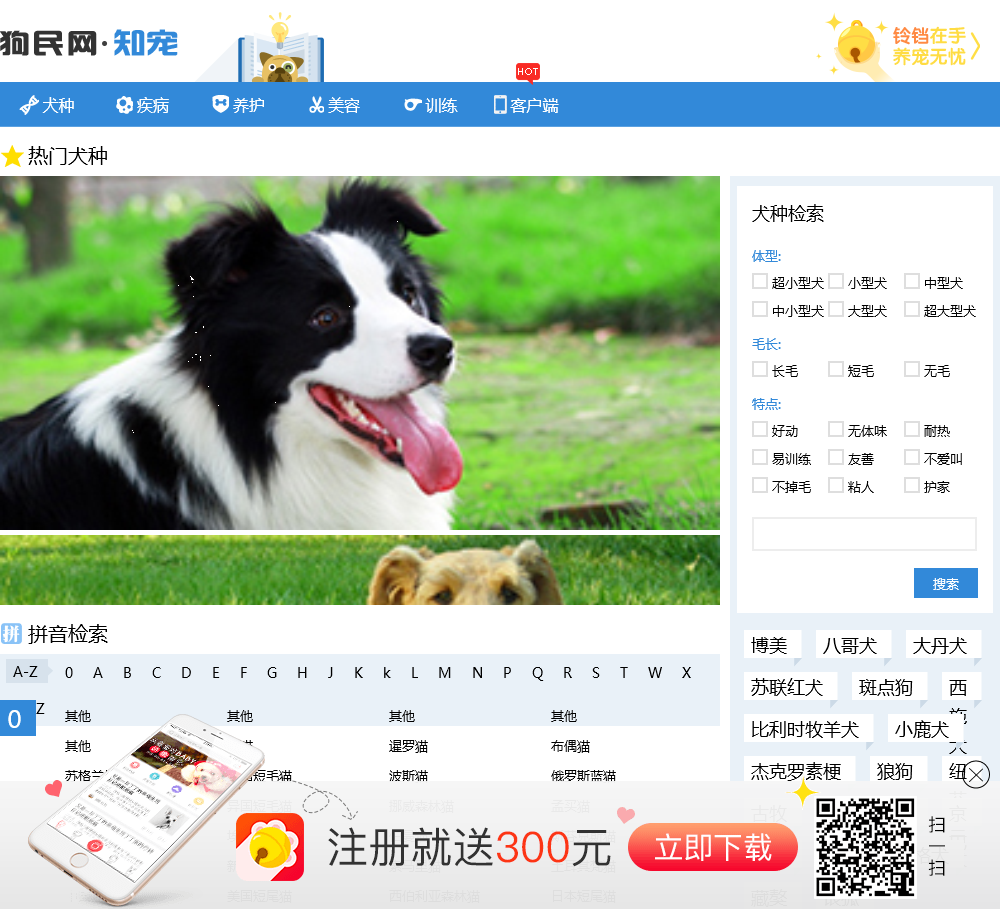Open the 疾病 nav menu item
Image resolution: width=1000 pixels, height=909 pixels.
(142, 105)
